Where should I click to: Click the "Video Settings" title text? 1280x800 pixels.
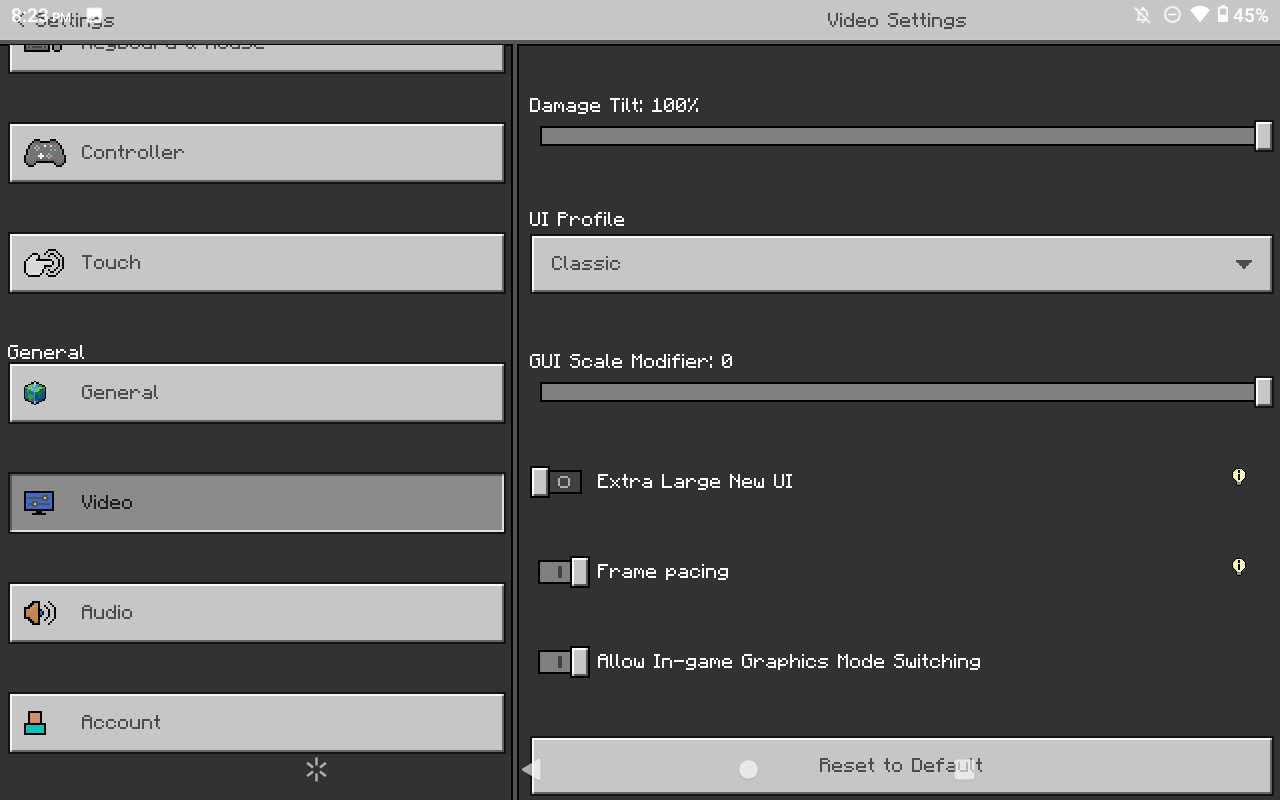tap(897, 20)
